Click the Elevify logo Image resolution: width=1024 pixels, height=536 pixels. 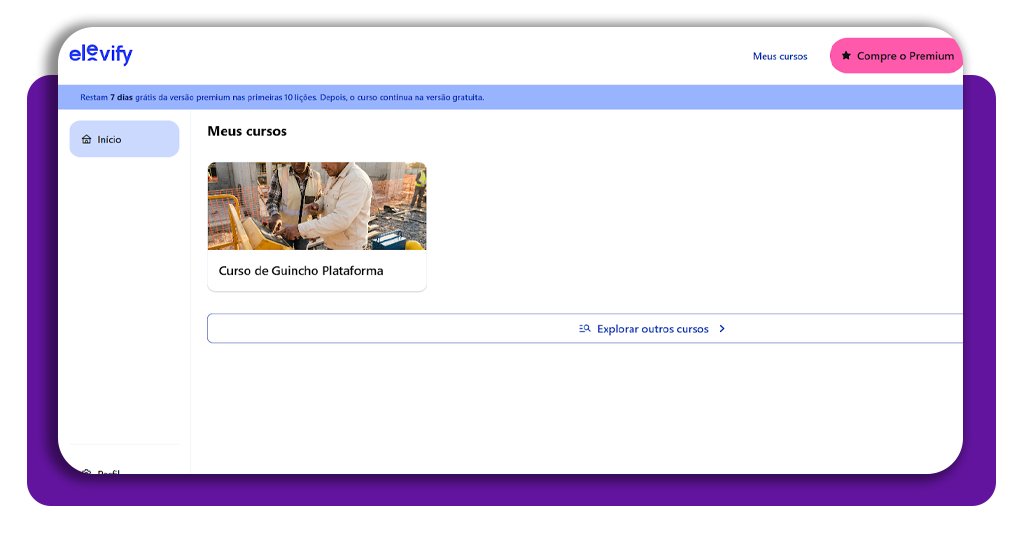[x=100, y=55]
